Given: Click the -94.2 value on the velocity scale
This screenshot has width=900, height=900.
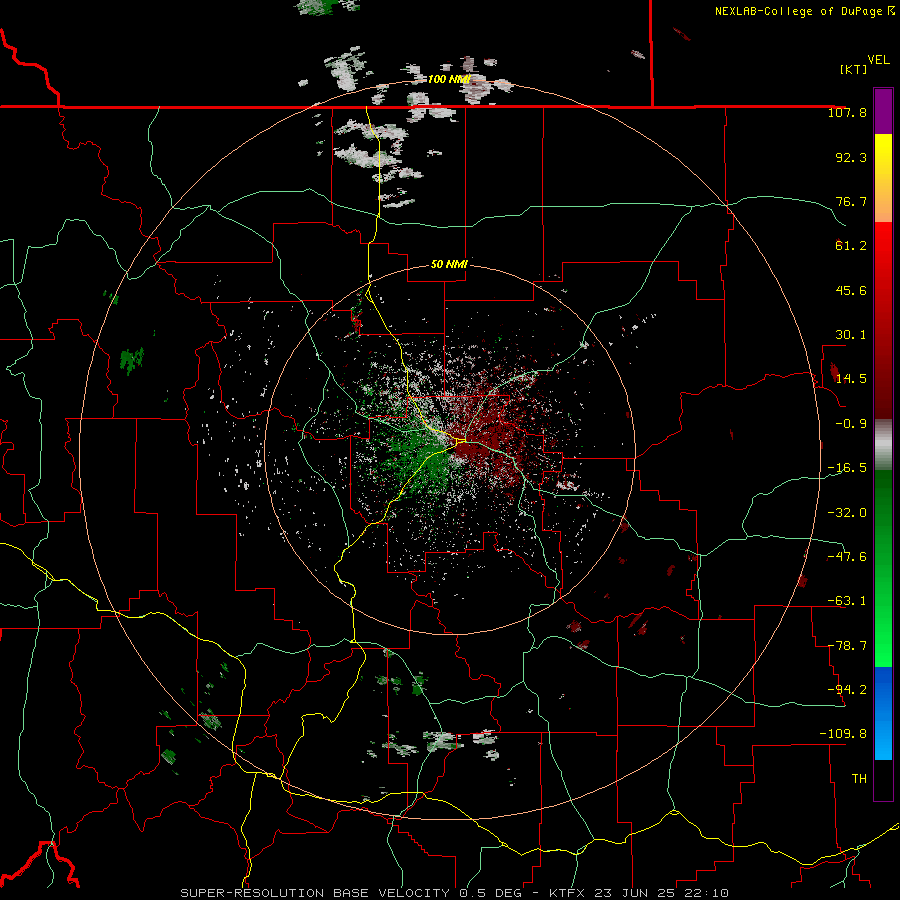Looking at the screenshot, I should 847,689.
